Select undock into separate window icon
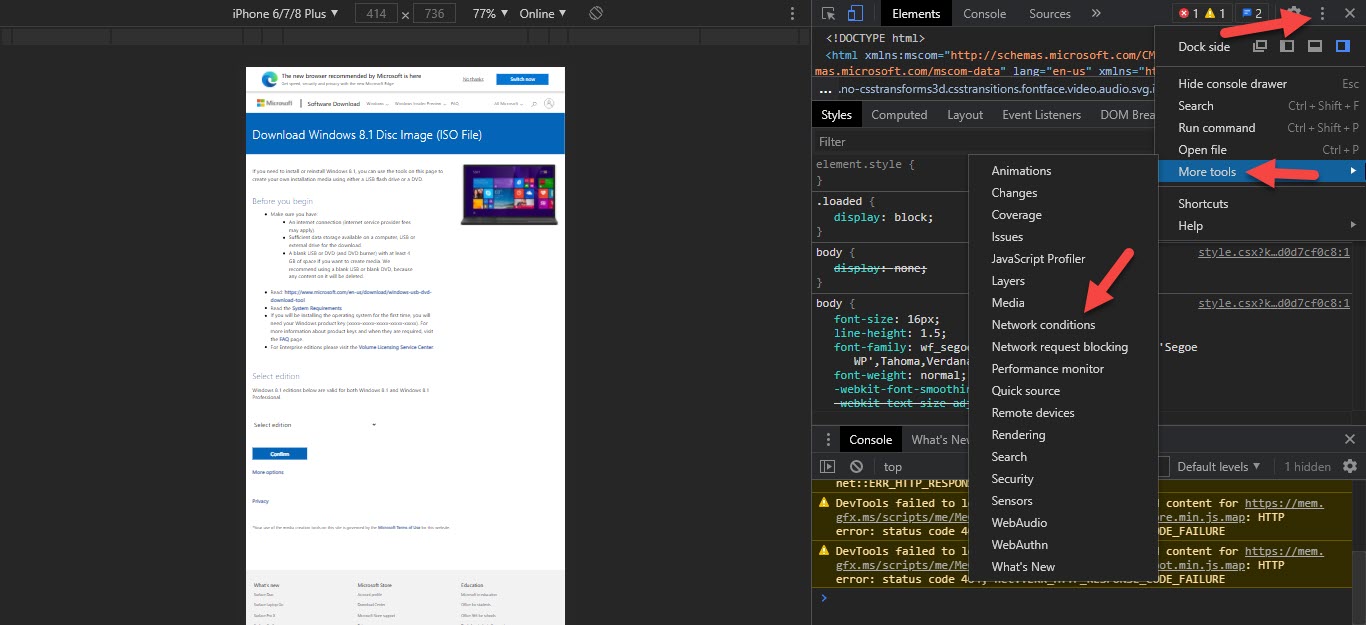1366x625 pixels. pos(1260,46)
